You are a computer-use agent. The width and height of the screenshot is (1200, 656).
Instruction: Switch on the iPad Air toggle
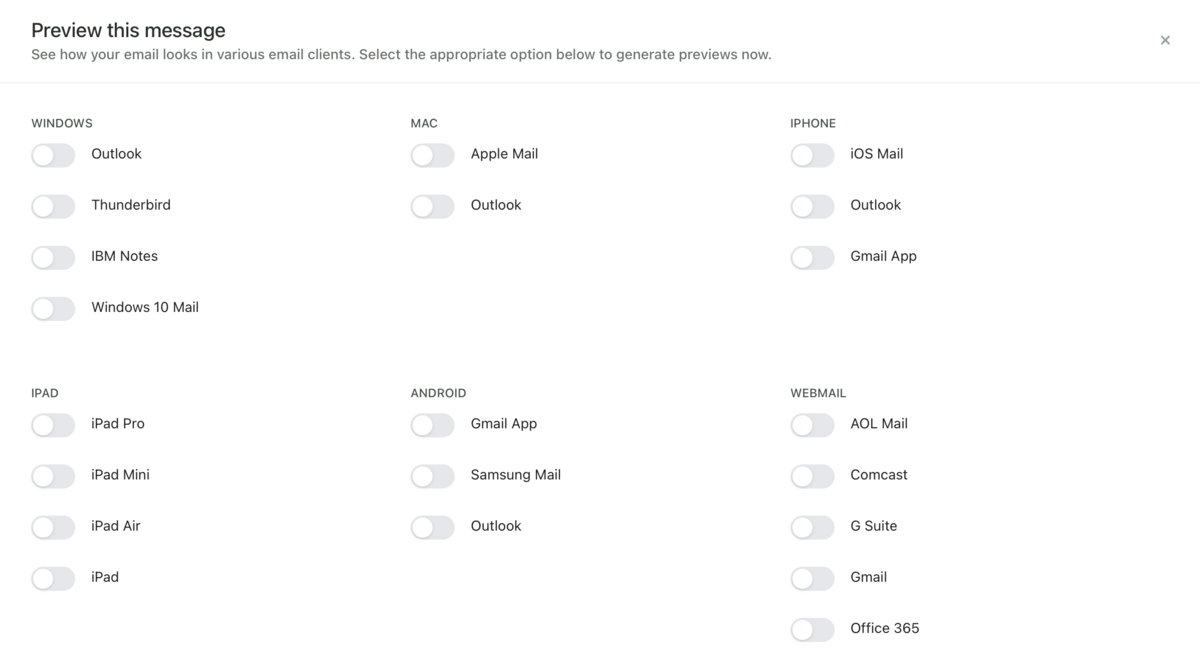pos(53,527)
